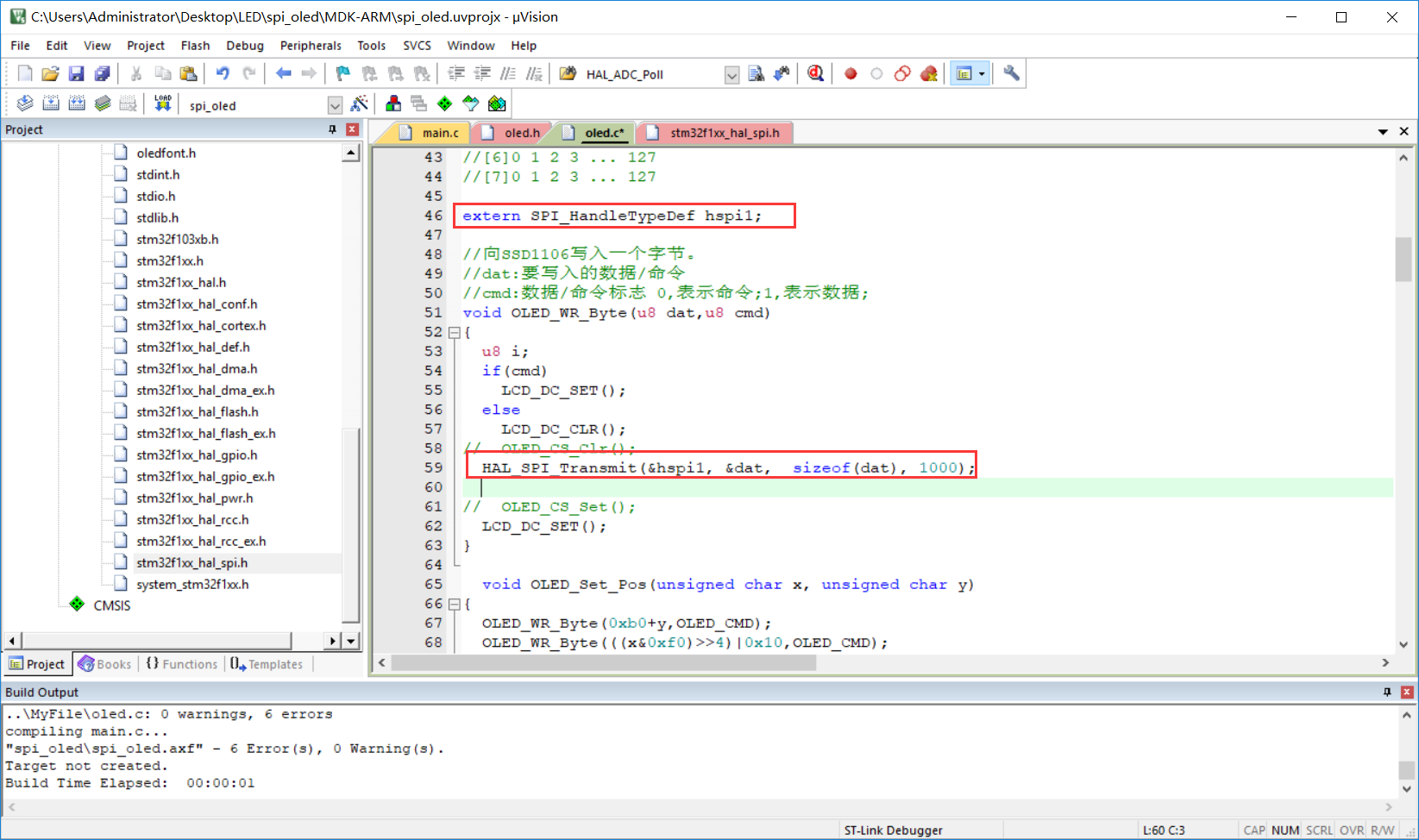
Task: Open the window view dropdown arrow
Action: click(982, 74)
